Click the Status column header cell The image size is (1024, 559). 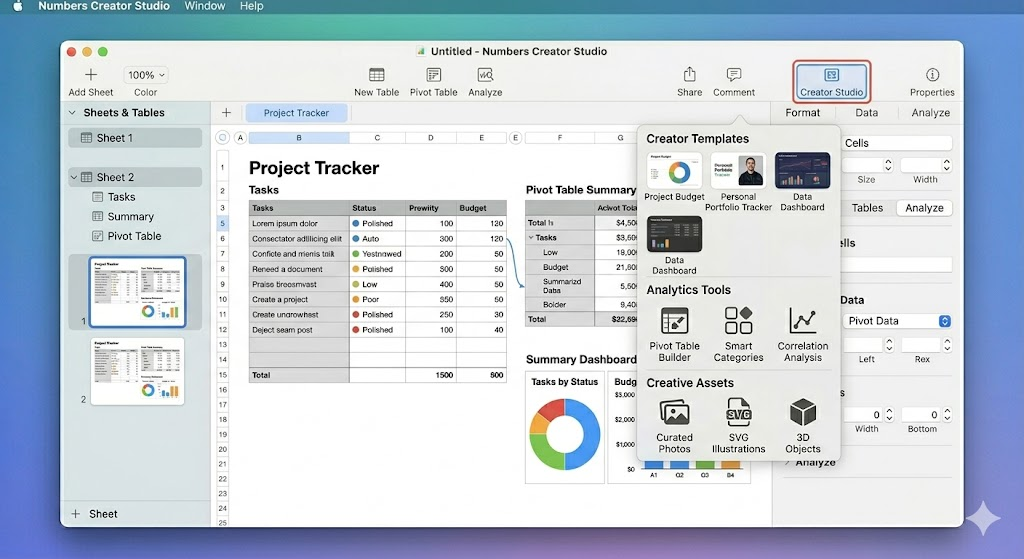377,208
